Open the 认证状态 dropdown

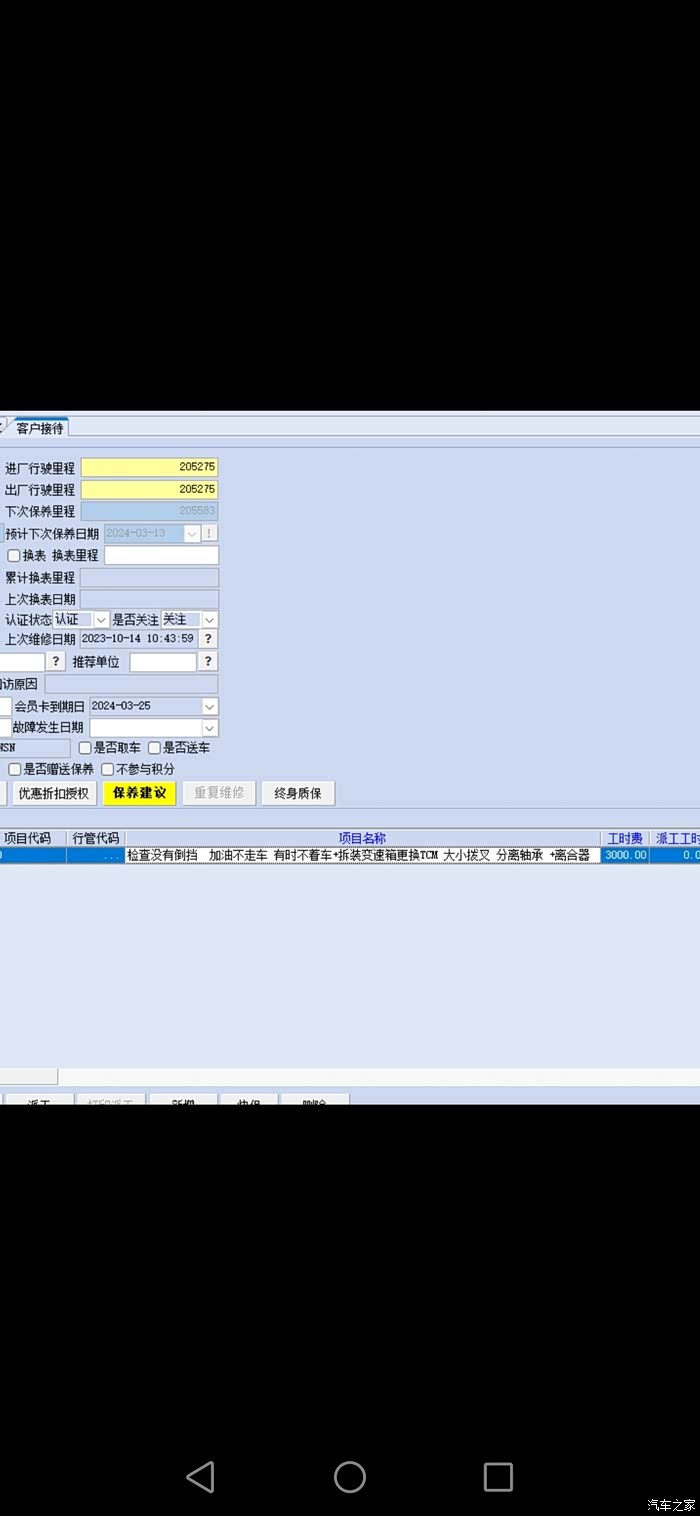tap(101, 620)
